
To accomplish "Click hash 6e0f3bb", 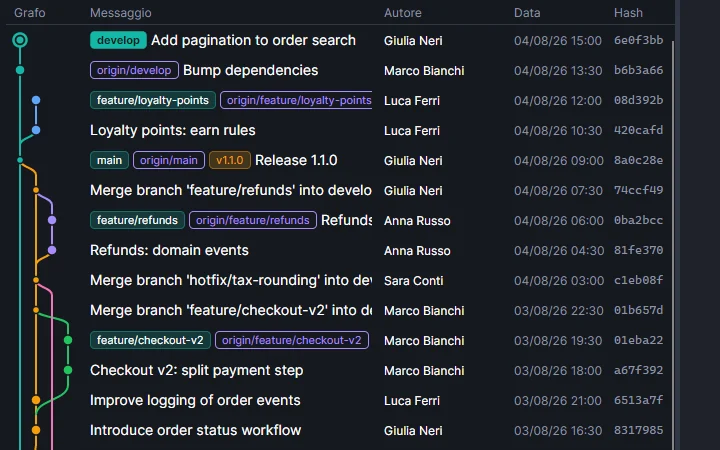I will [638, 40].
